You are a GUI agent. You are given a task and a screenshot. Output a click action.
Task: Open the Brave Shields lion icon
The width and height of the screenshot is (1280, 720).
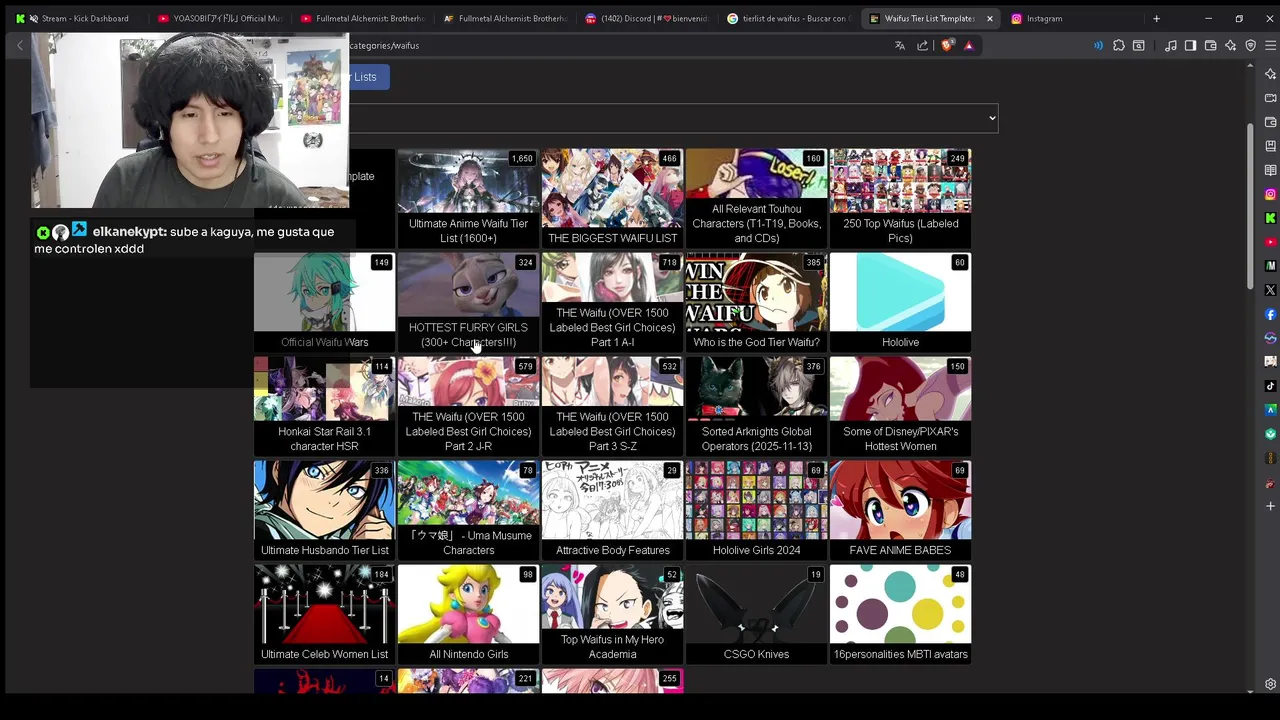pos(947,45)
